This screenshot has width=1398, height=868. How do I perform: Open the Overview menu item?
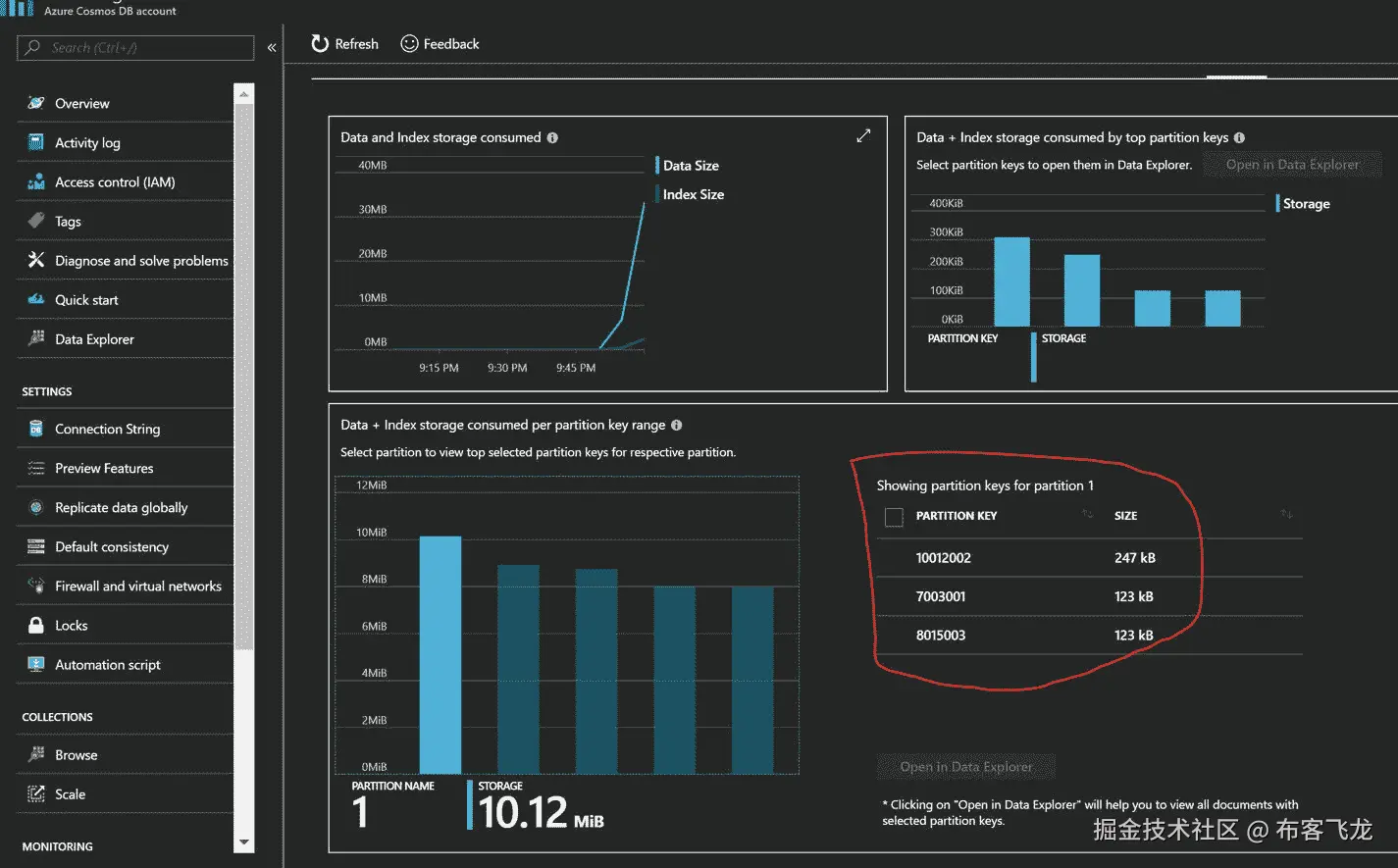pyautogui.click(x=126, y=103)
